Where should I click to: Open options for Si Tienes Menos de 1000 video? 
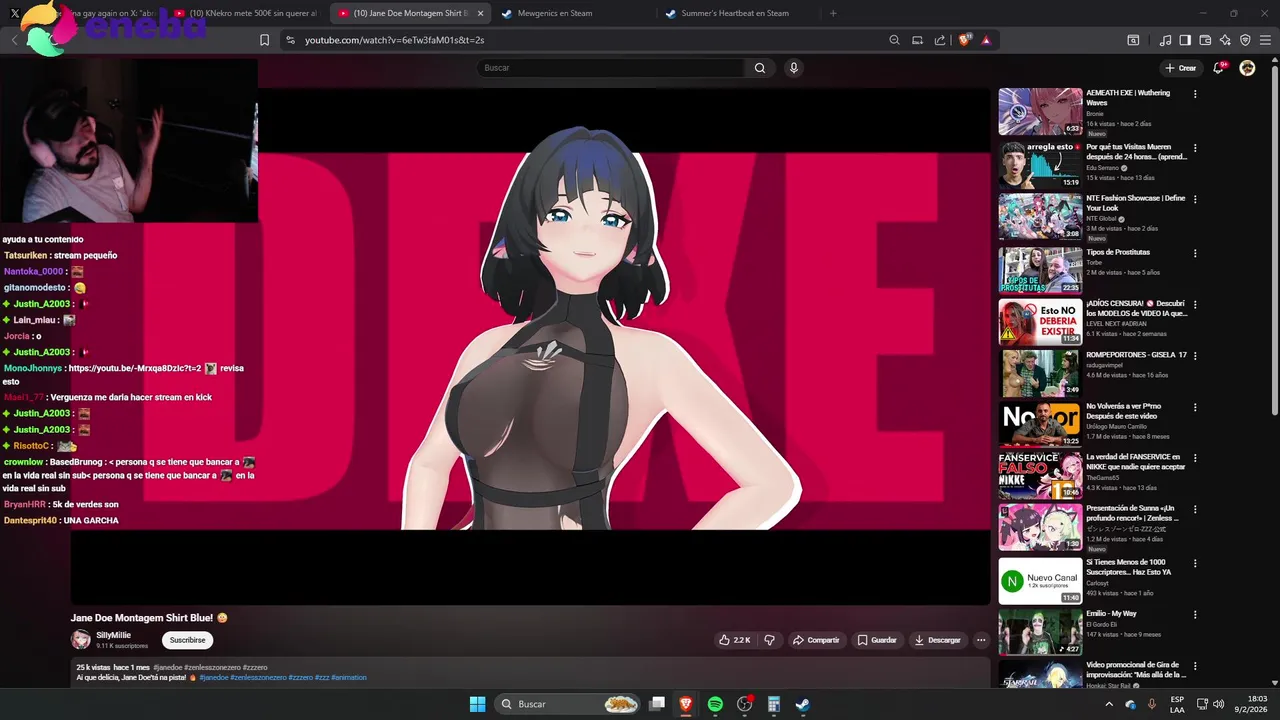click(x=1195, y=563)
